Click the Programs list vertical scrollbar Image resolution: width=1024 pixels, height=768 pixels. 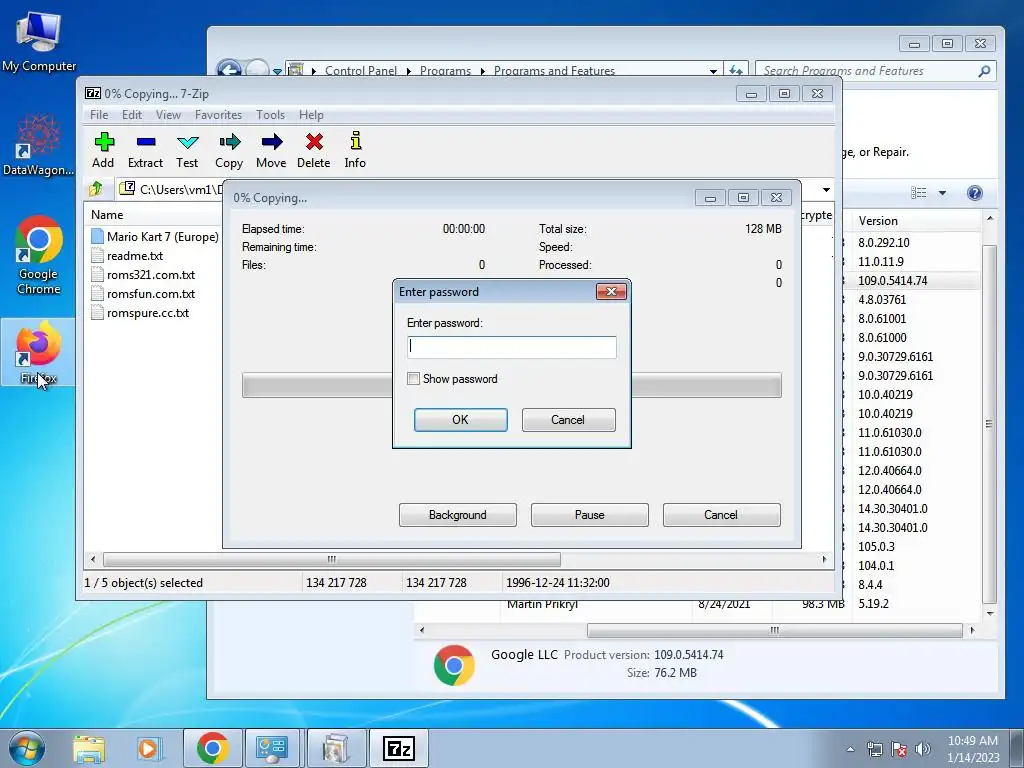click(x=989, y=424)
